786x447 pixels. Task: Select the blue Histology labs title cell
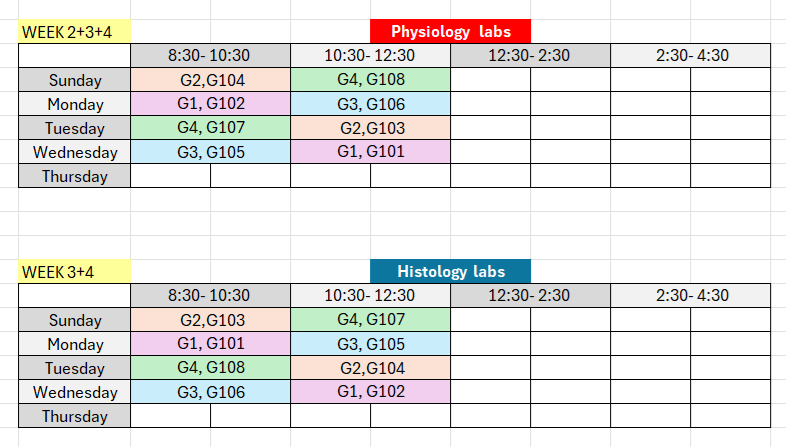450,271
